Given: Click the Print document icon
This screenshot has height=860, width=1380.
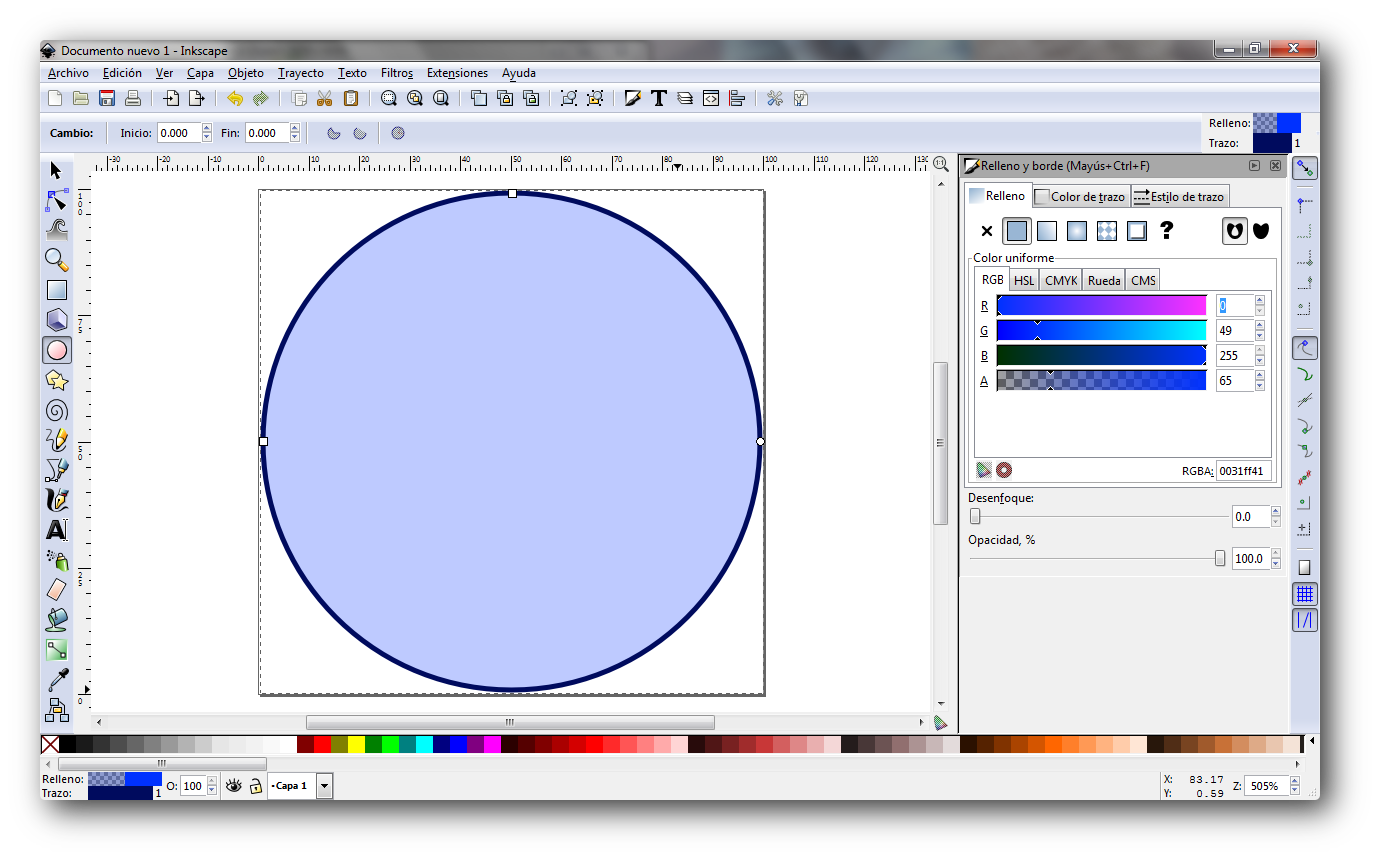Looking at the screenshot, I should coord(132,98).
